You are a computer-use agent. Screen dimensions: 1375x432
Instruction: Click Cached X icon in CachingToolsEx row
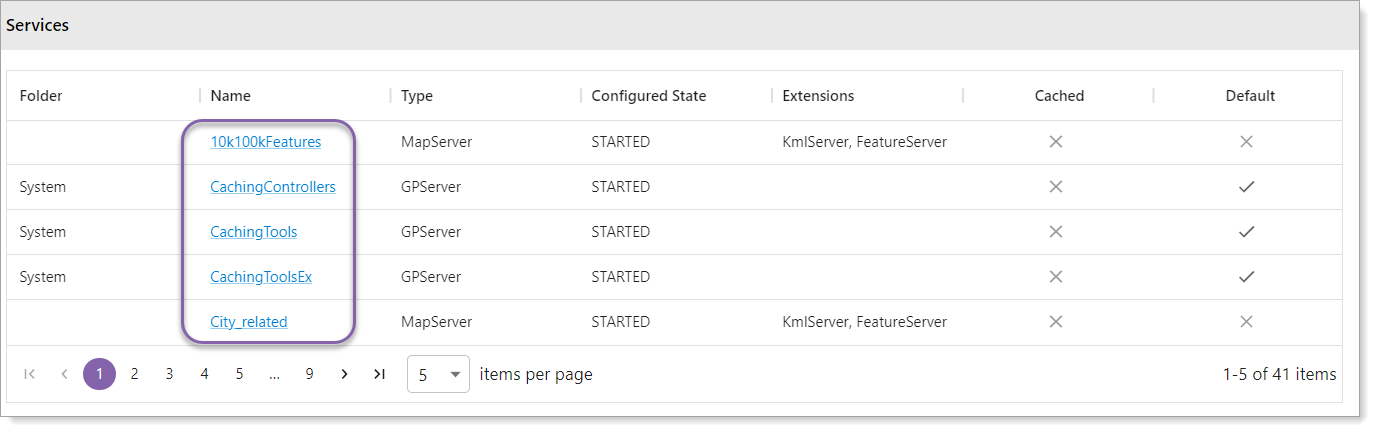tap(1055, 277)
